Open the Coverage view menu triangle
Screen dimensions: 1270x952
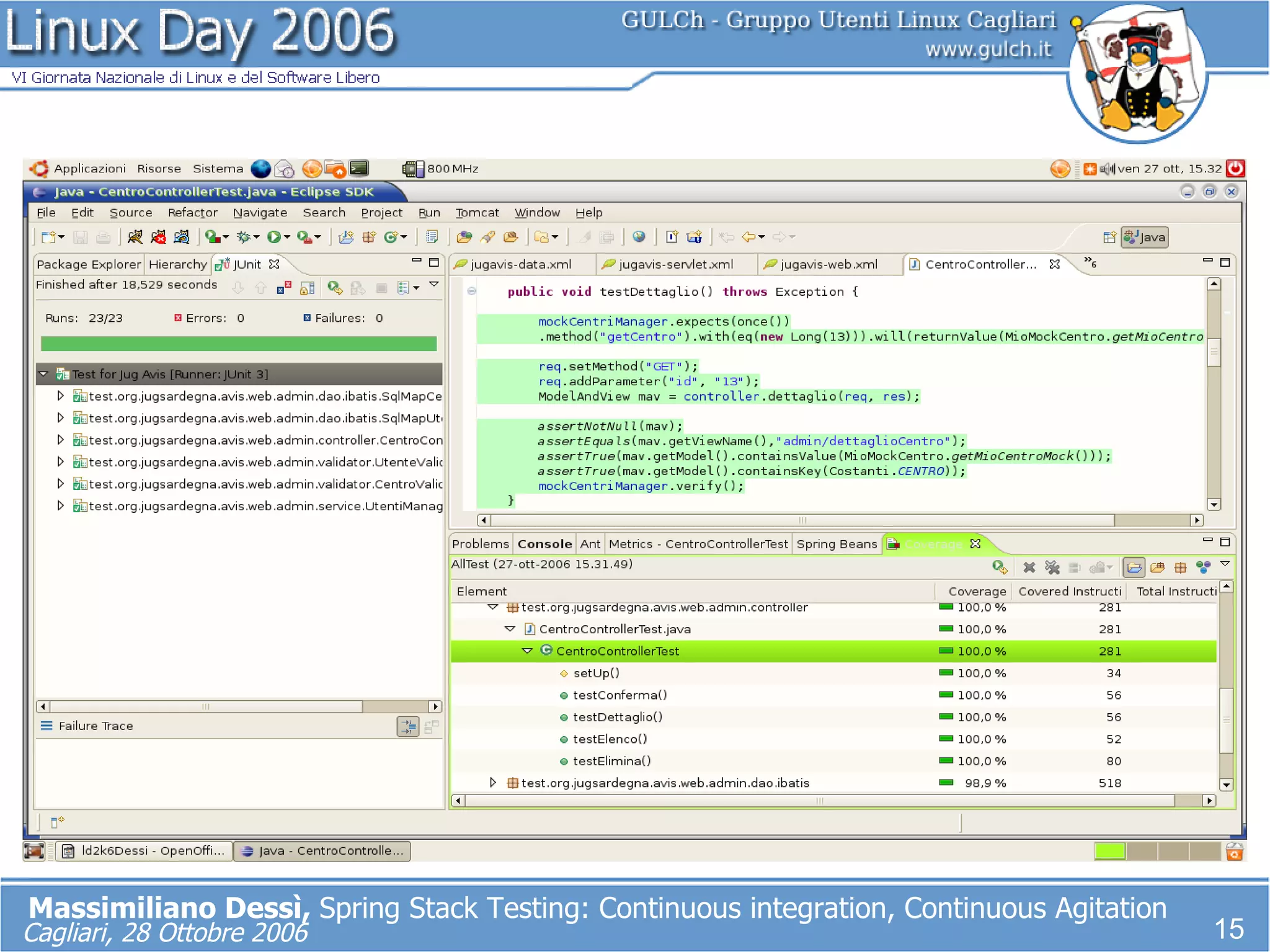[x=1225, y=564]
